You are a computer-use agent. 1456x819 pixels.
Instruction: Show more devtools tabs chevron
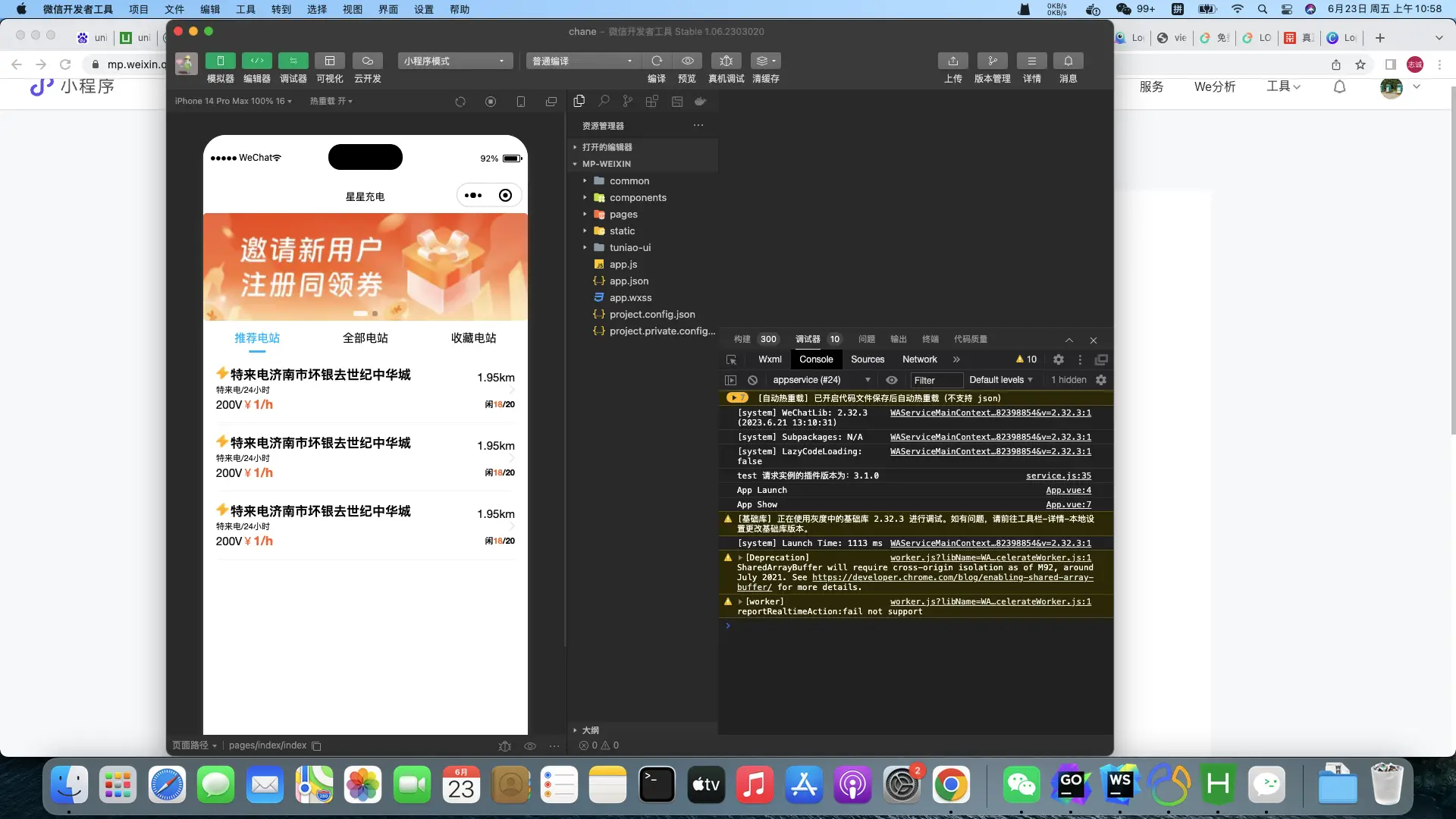pos(956,359)
